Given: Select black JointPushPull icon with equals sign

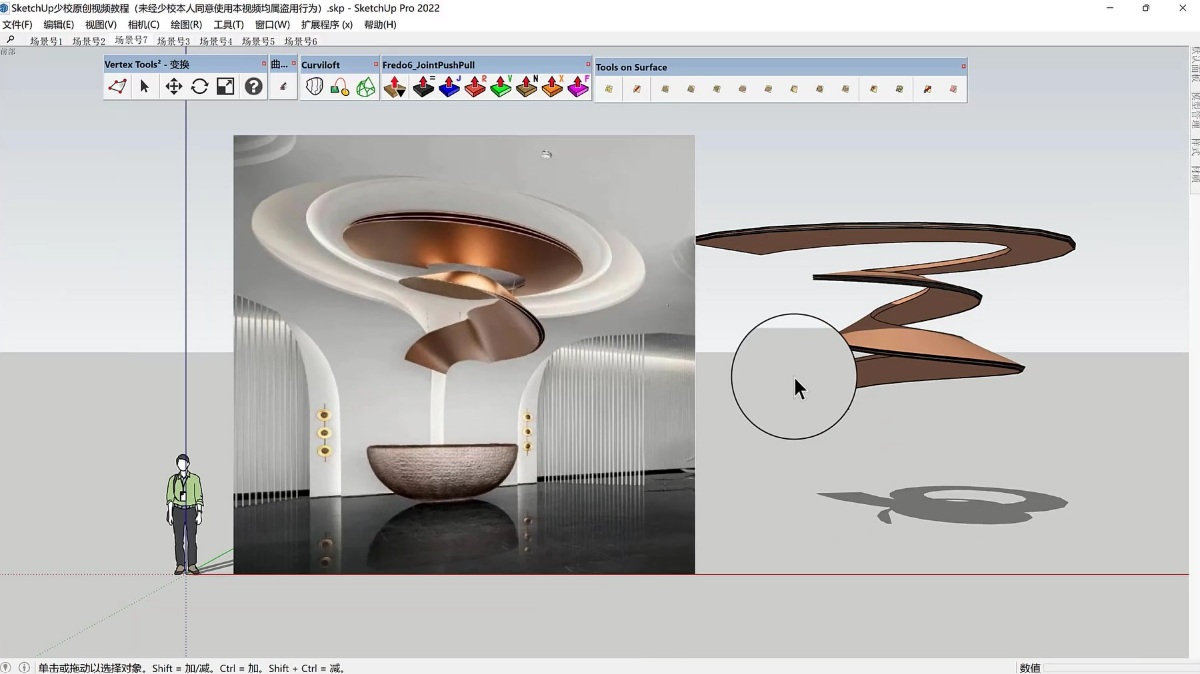Looking at the screenshot, I should coord(423,87).
